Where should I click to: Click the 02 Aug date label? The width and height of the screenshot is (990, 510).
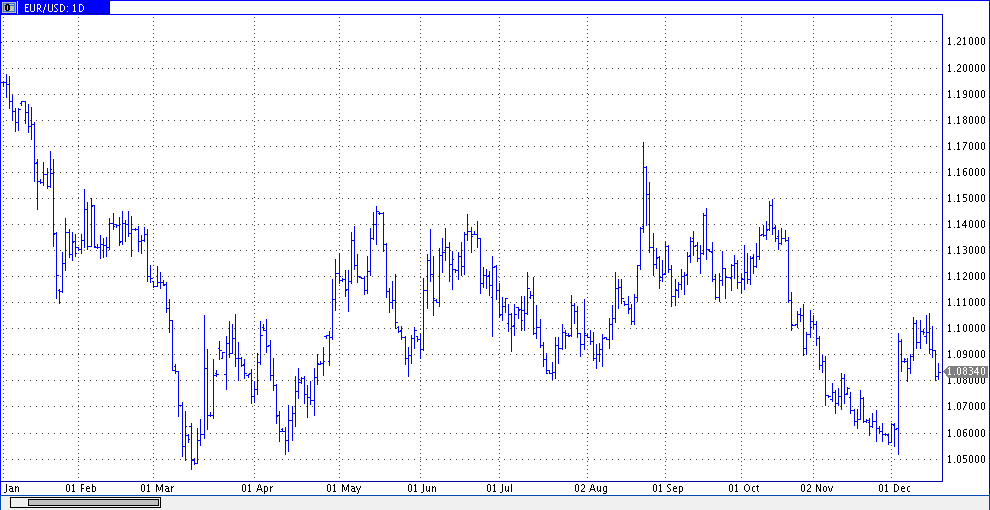(591, 489)
